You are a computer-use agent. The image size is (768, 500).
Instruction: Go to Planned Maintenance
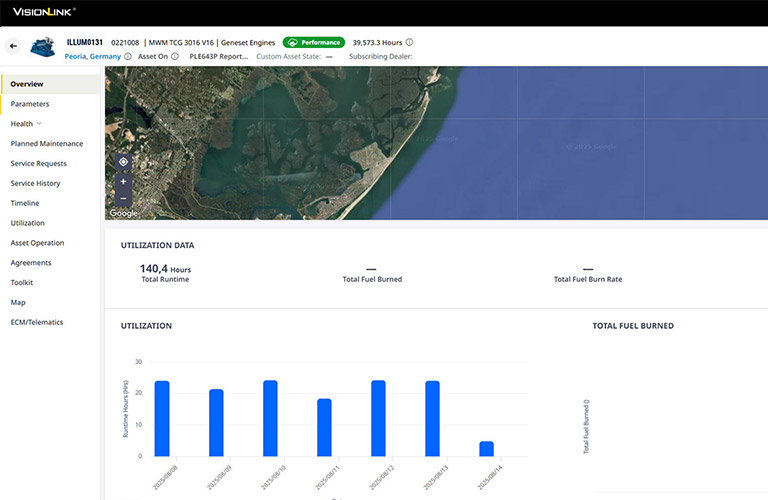click(x=47, y=144)
